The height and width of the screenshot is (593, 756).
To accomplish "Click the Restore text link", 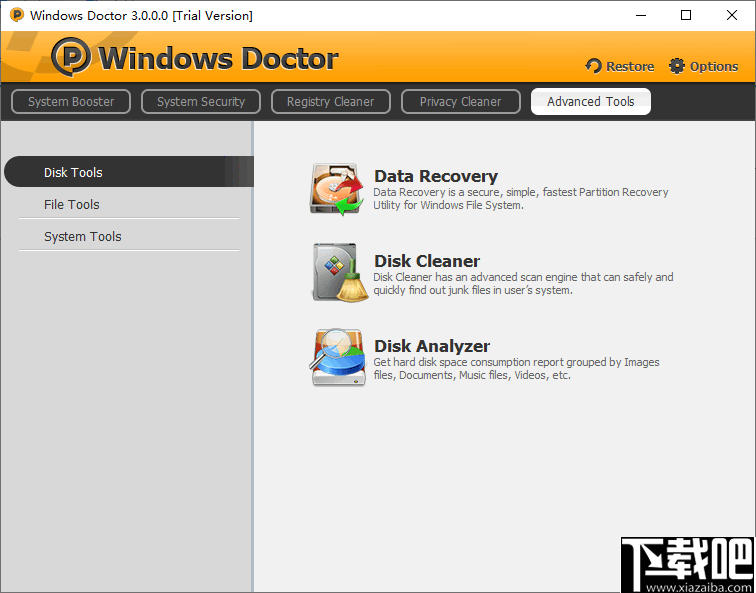I will click(x=630, y=67).
